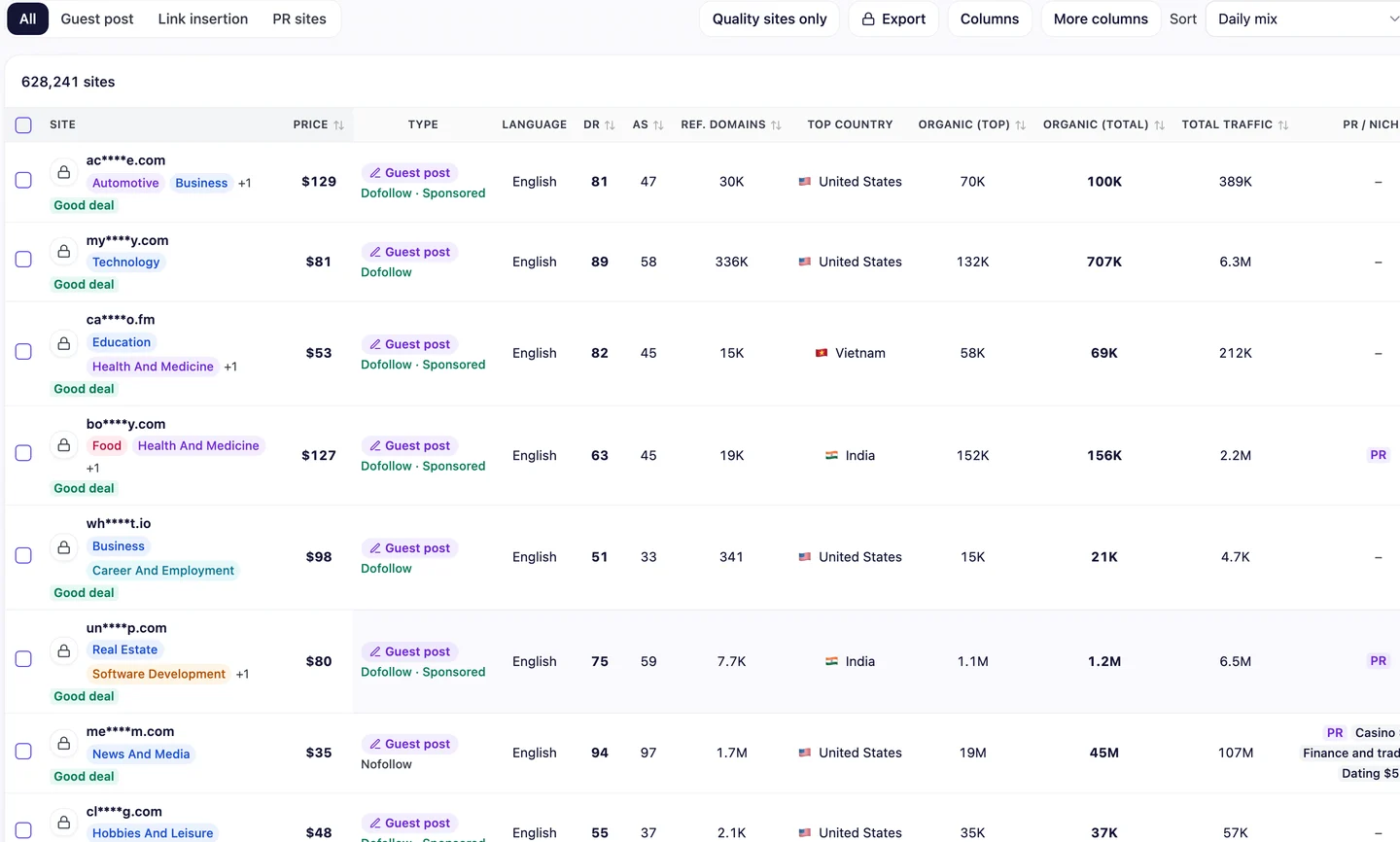
Task: Select the All tab
Action: 28,18
